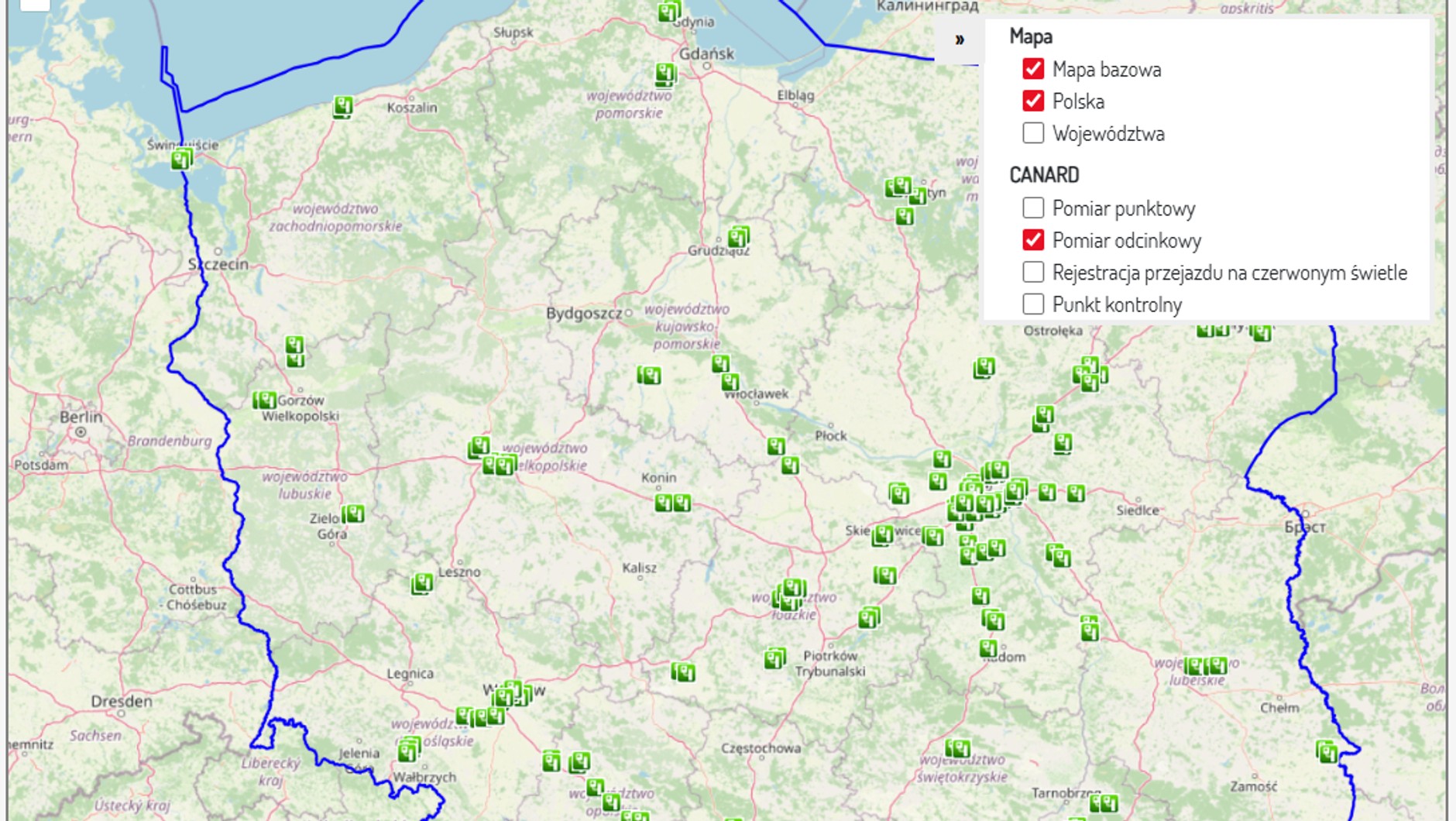Disable Pomiar odcinkowy checkbox
The height and width of the screenshot is (821, 1456).
[1033, 240]
